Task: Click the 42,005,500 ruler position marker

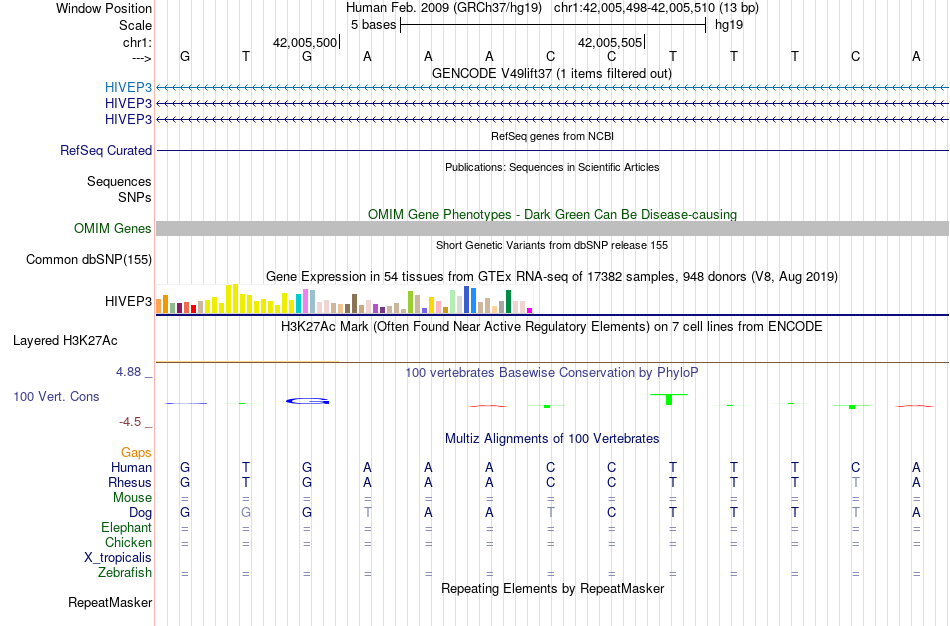Action: (305, 42)
